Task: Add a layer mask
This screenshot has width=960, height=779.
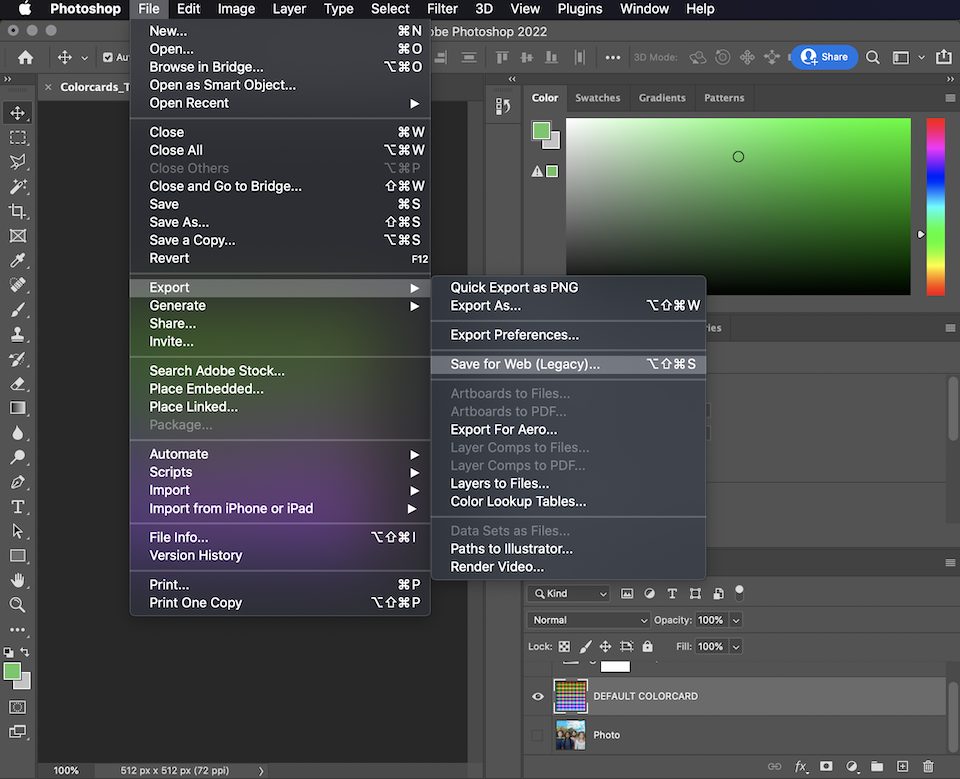Action: [826, 766]
